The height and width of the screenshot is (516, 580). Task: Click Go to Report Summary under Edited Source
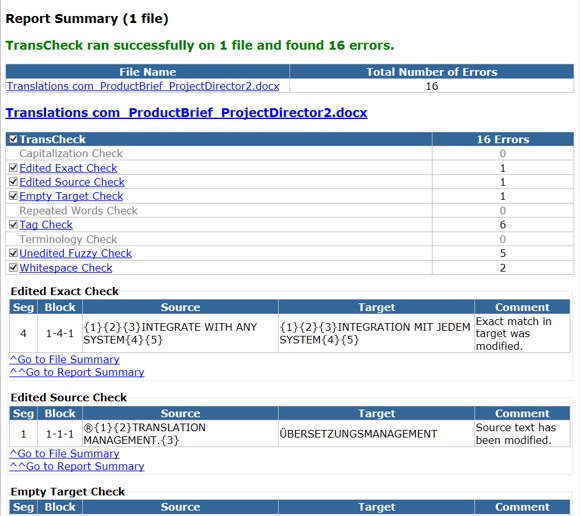pyautogui.click(x=77, y=466)
